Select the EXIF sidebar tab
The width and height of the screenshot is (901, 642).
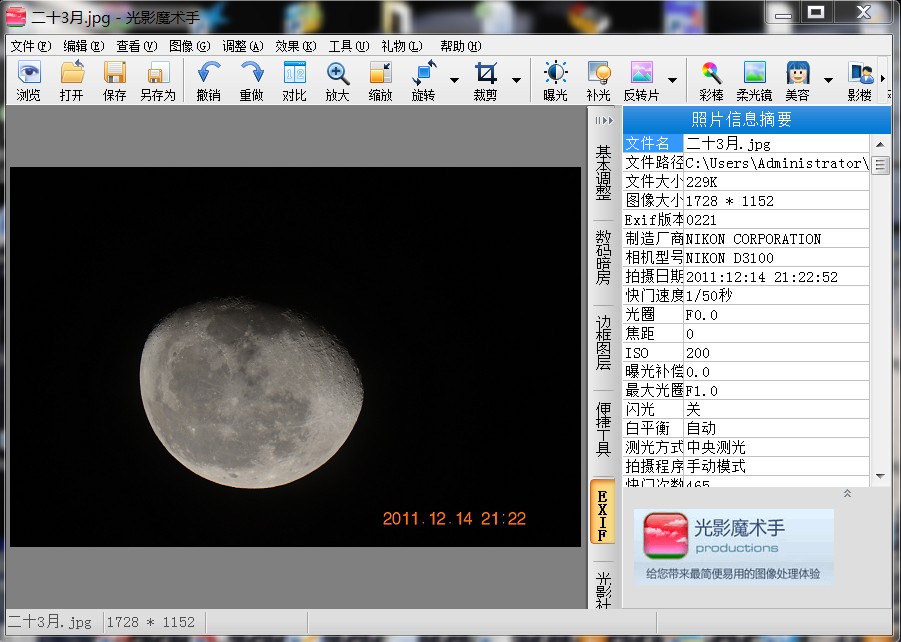pos(603,512)
